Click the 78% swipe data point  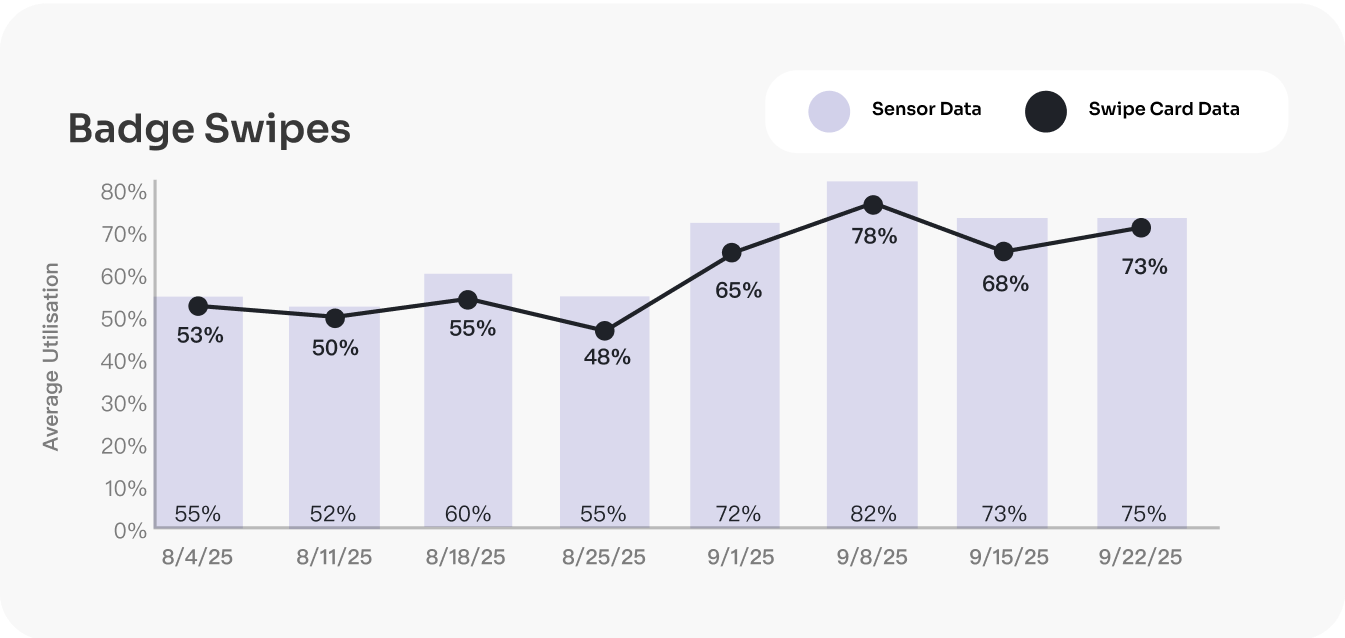[x=873, y=204]
